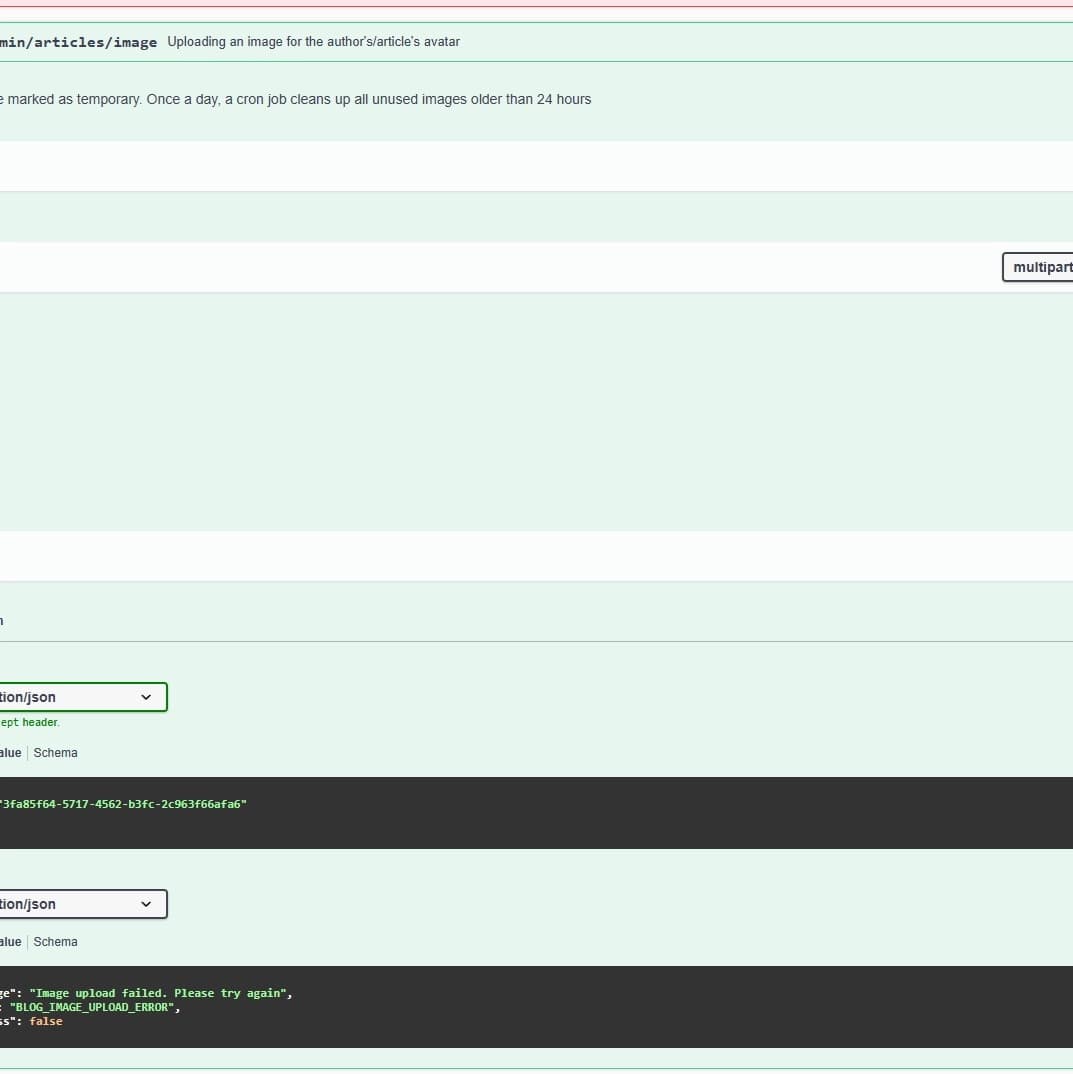
Task: Click the white section bar below the description
Action: click(500, 166)
